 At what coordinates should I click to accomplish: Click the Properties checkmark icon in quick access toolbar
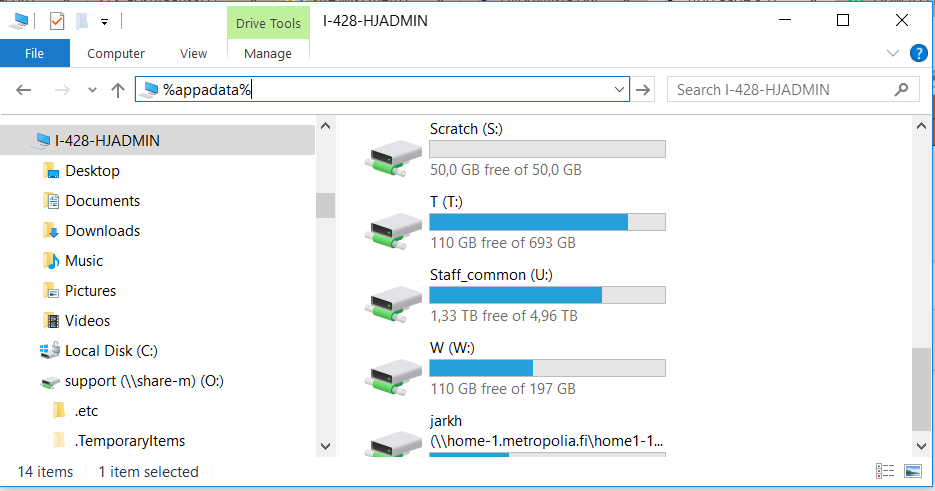57,21
